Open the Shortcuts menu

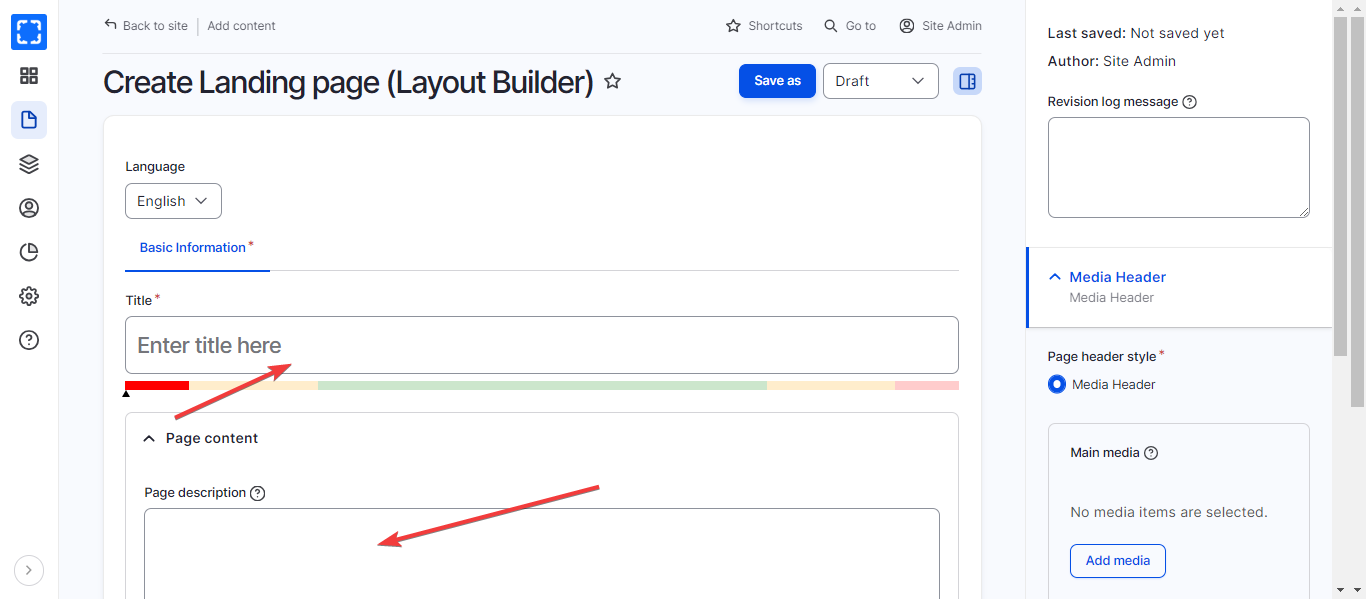pos(764,26)
